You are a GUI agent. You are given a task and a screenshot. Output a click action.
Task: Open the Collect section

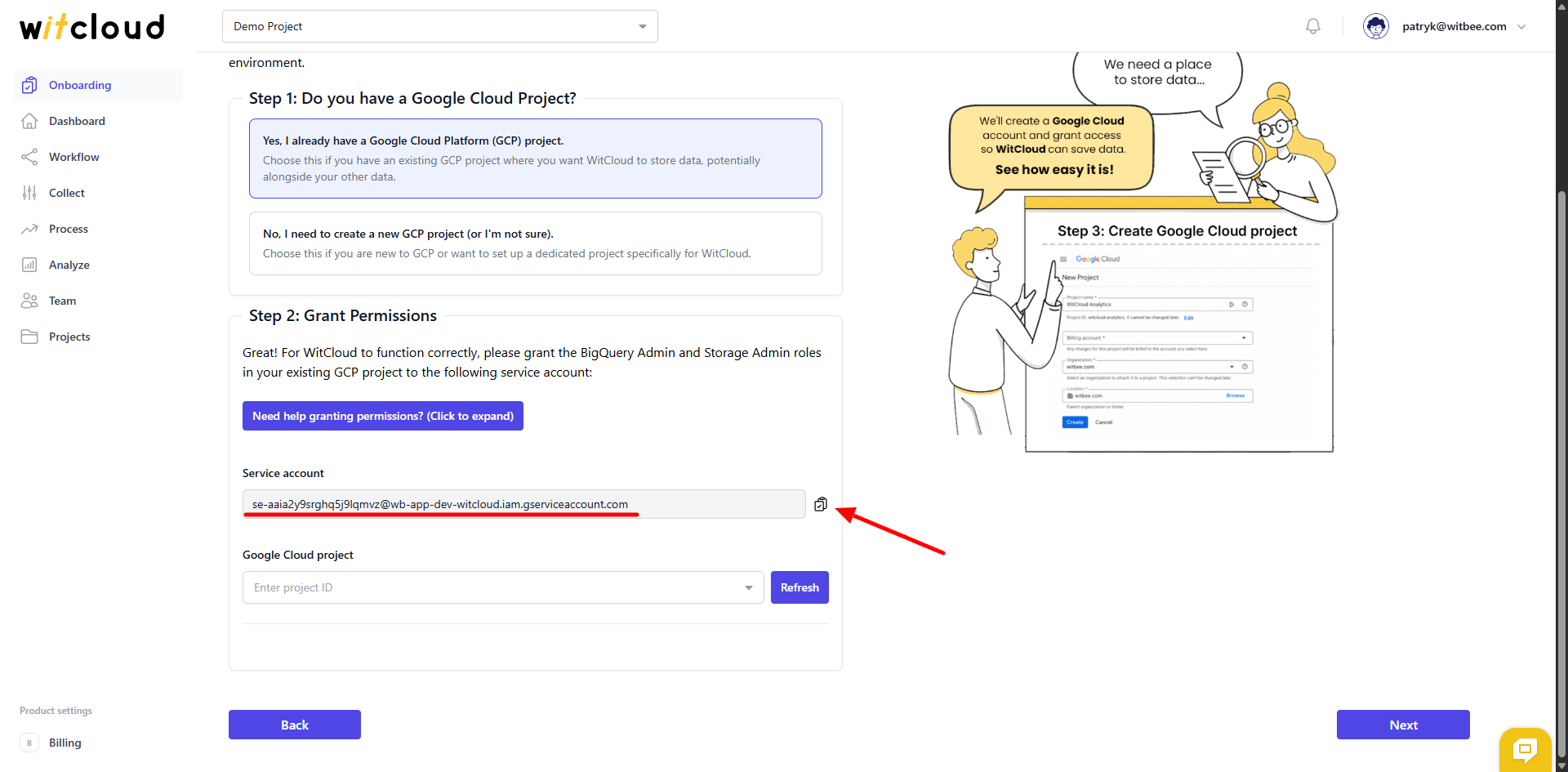[98, 193]
